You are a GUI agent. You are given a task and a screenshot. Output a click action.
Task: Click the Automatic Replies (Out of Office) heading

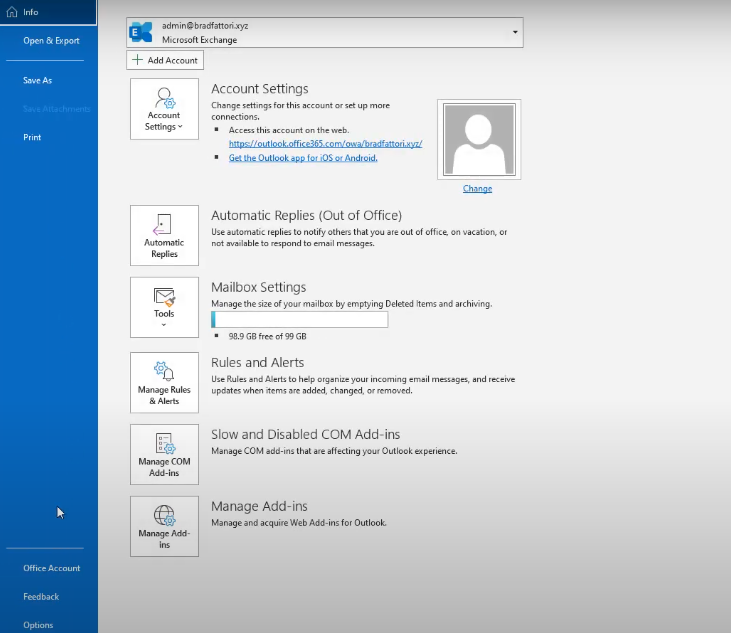click(306, 215)
